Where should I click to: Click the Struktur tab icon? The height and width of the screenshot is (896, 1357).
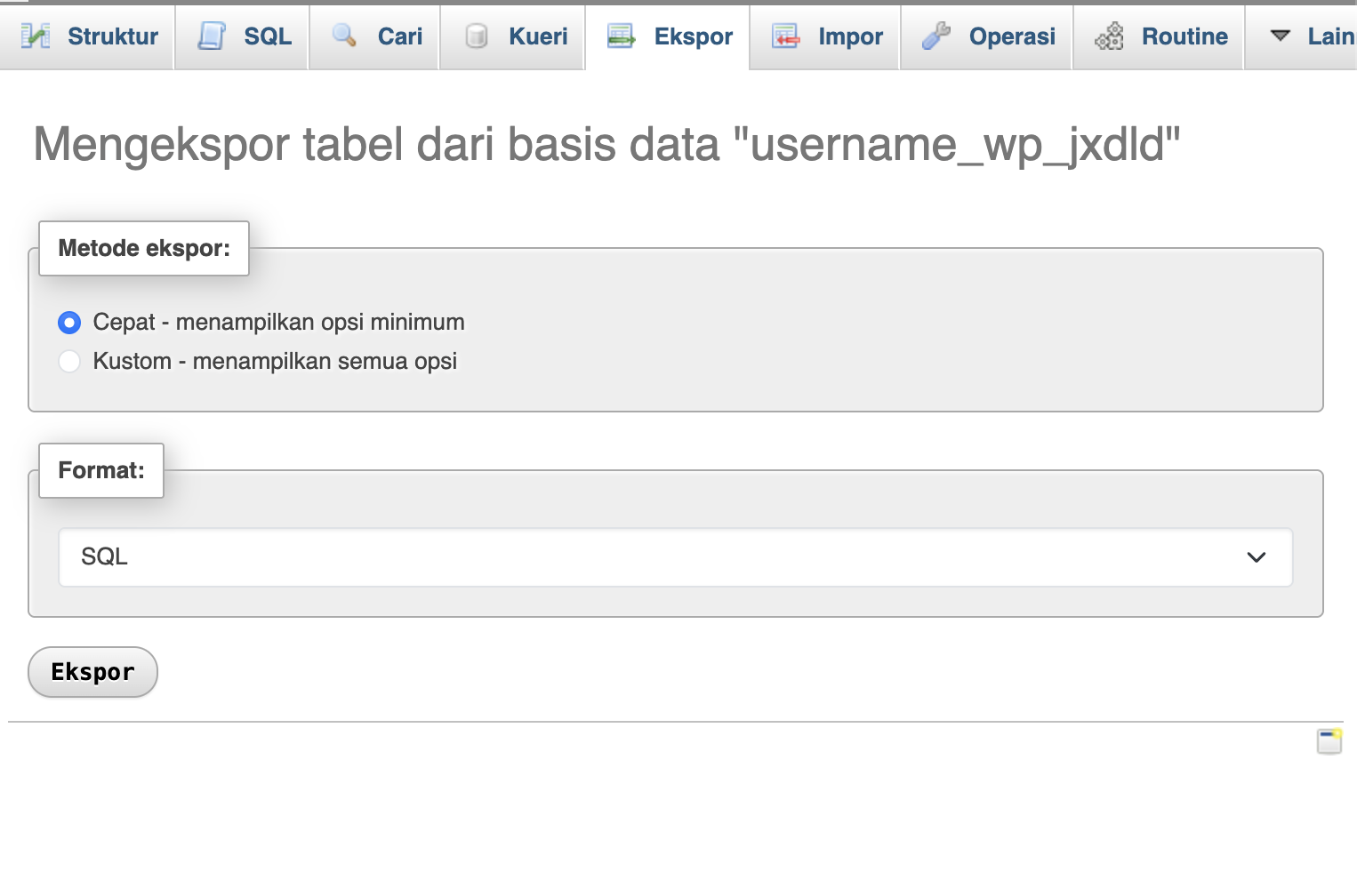pos(36,36)
